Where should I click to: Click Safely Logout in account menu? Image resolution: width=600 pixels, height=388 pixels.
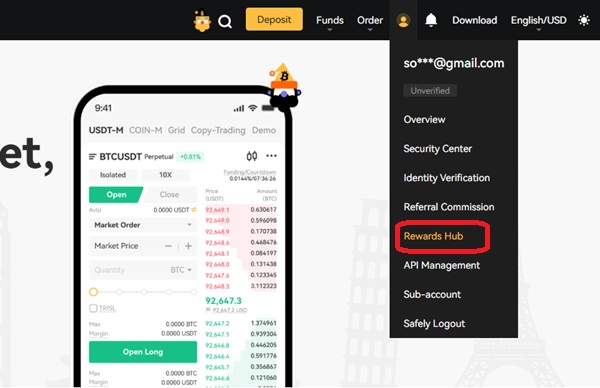pos(434,324)
